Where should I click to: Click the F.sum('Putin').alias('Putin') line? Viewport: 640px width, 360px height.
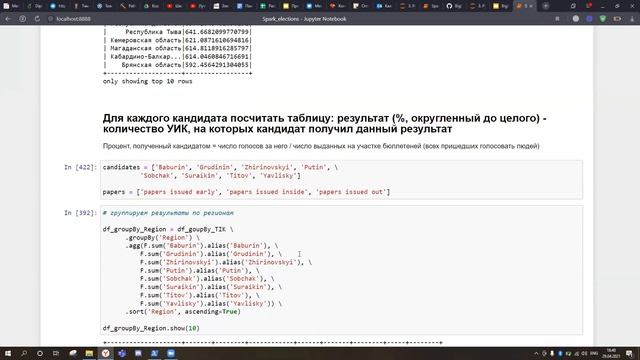point(199,271)
